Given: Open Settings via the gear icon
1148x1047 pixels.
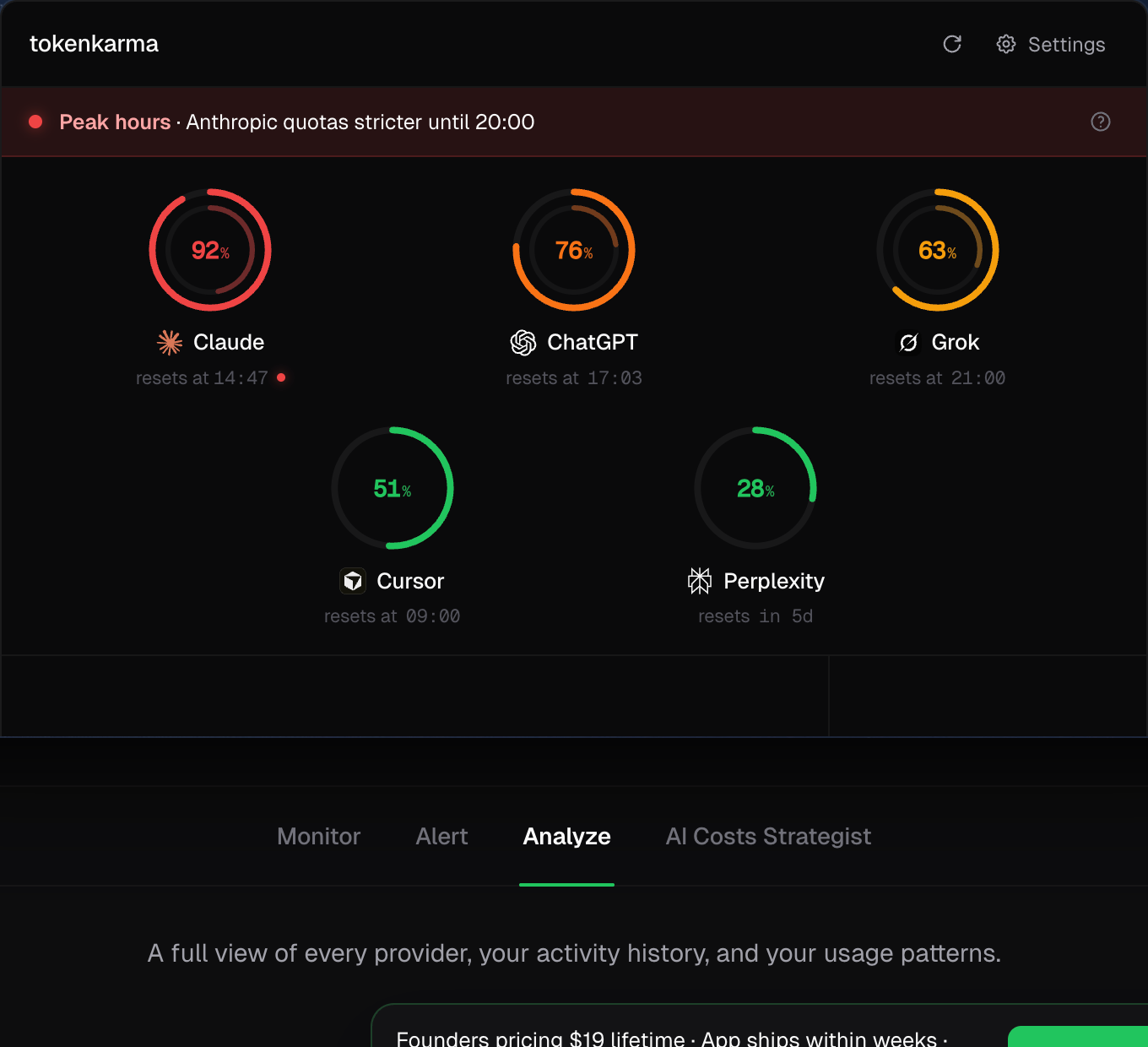Looking at the screenshot, I should [1005, 44].
